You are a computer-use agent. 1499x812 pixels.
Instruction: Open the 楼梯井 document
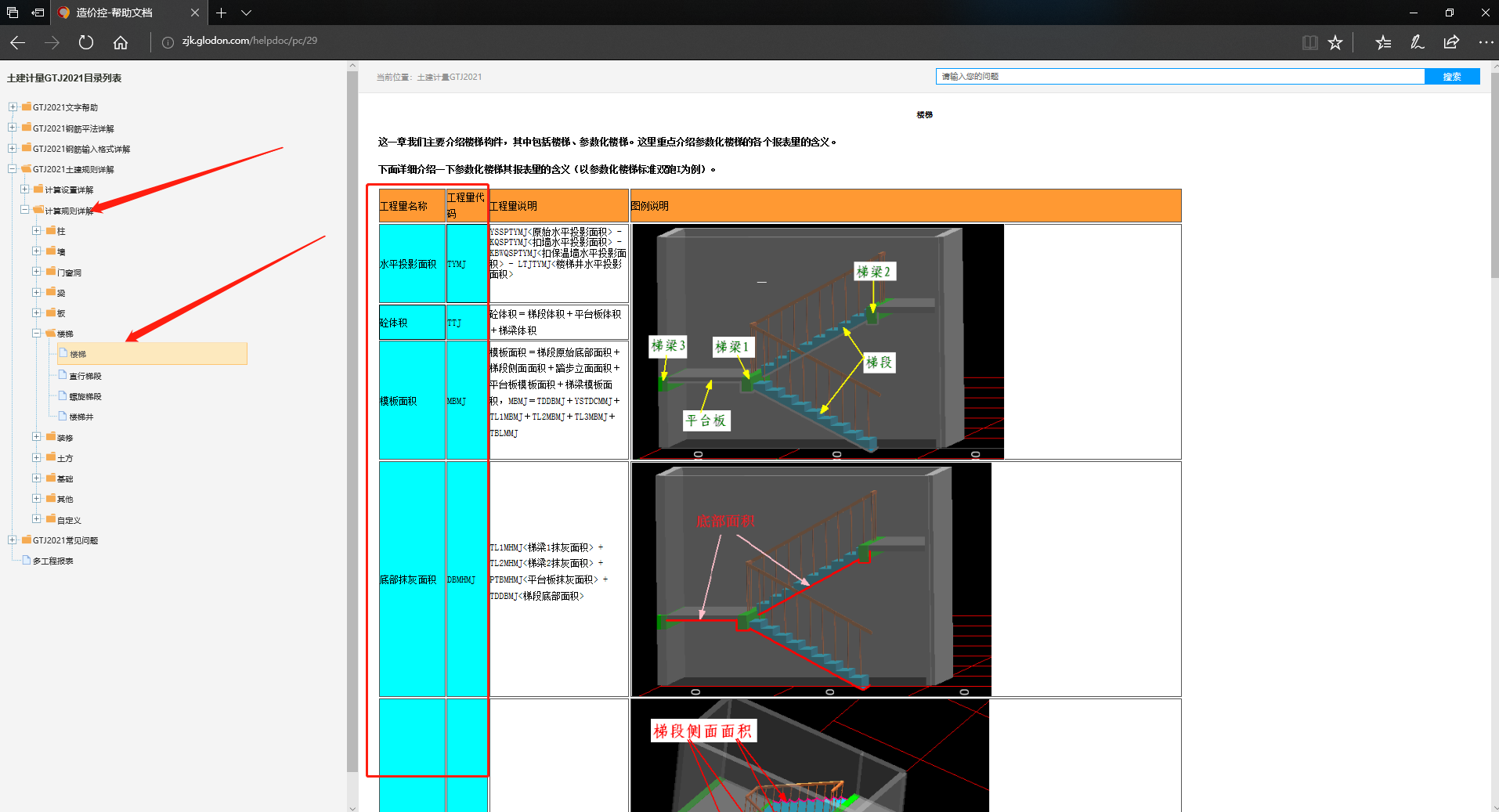pyautogui.click(x=81, y=417)
